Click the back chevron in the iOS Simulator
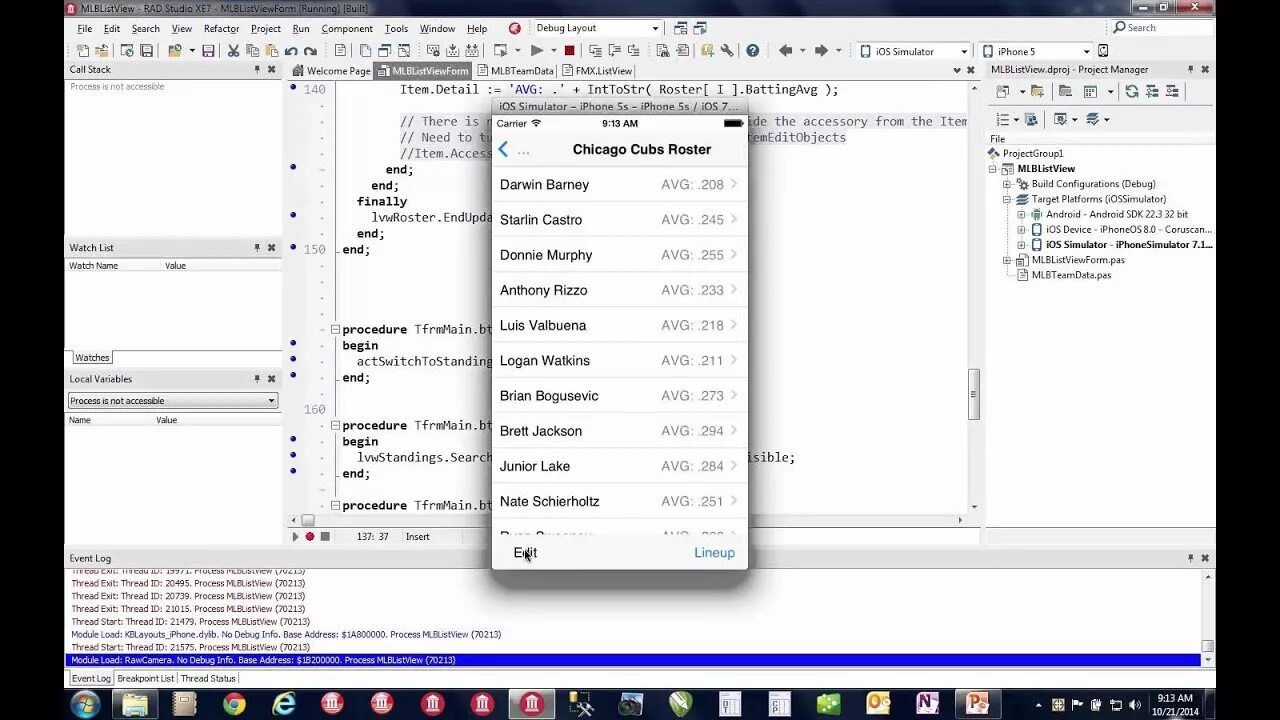 coord(504,149)
